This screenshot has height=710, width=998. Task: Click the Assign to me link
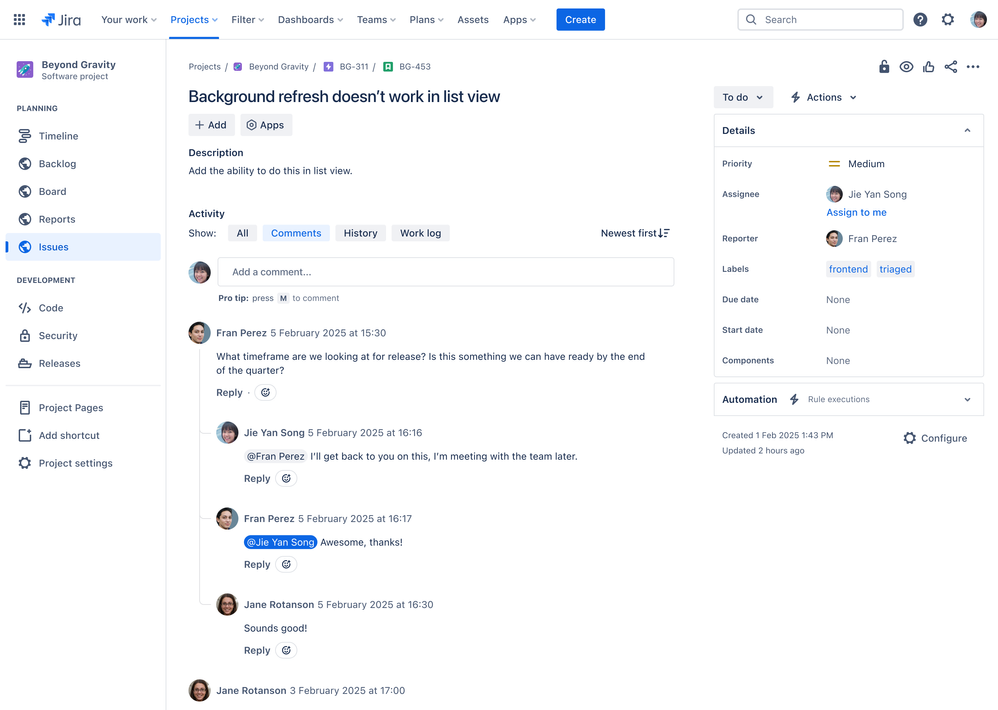pyautogui.click(x=856, y=212)
